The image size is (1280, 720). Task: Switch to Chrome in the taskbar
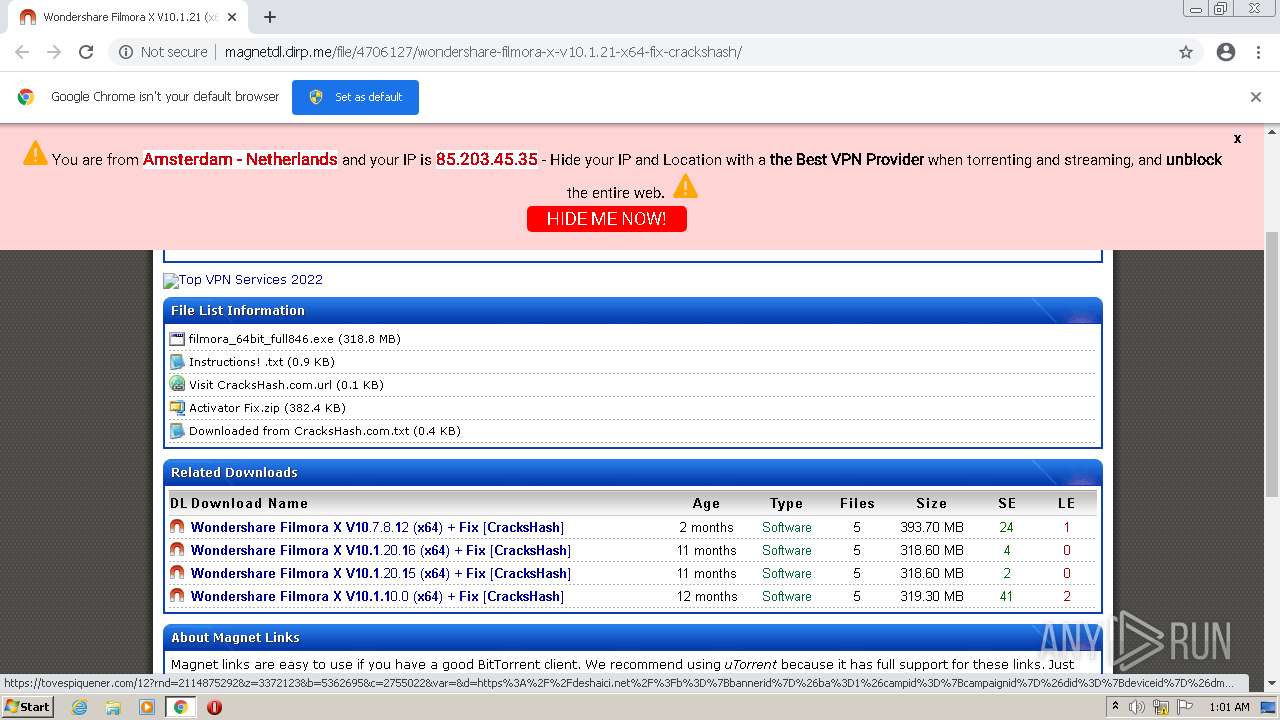pyautogui.click(x=181, y=707)
